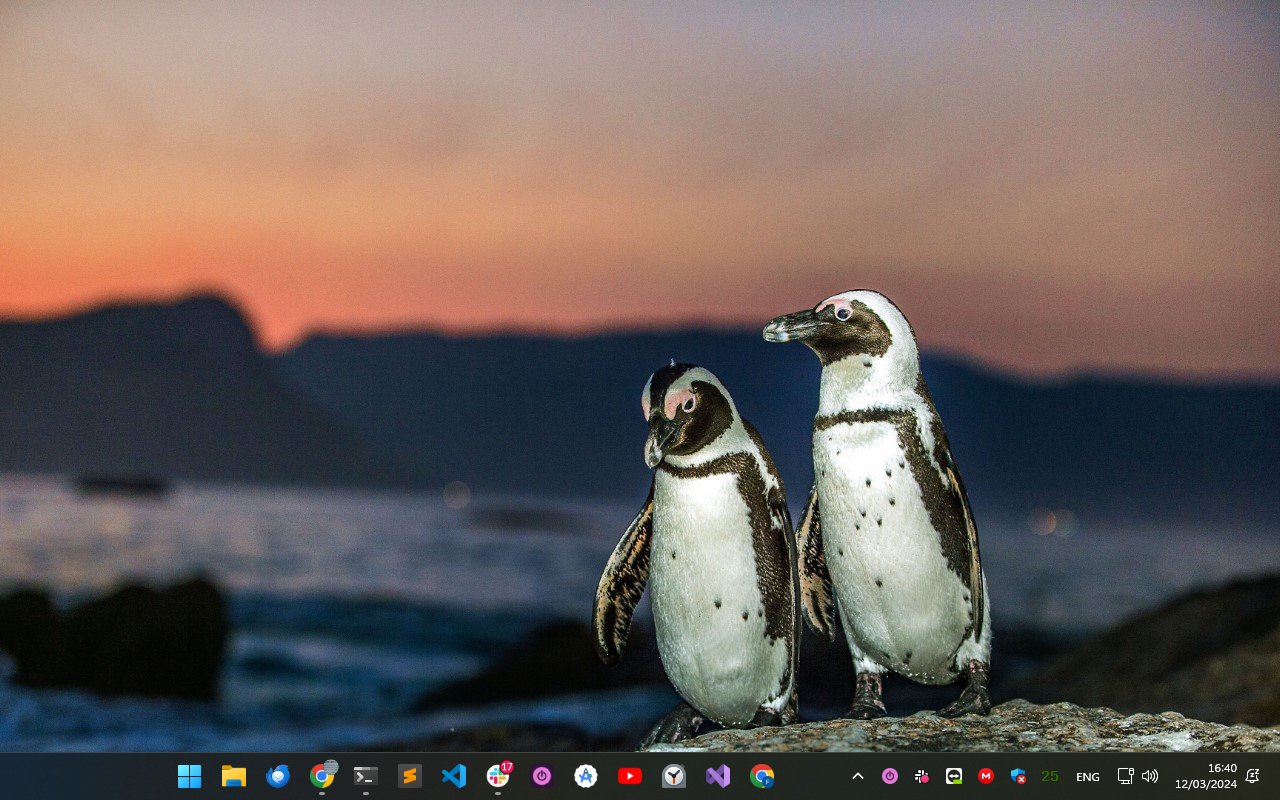Open the Windows Terminal app

366,776
